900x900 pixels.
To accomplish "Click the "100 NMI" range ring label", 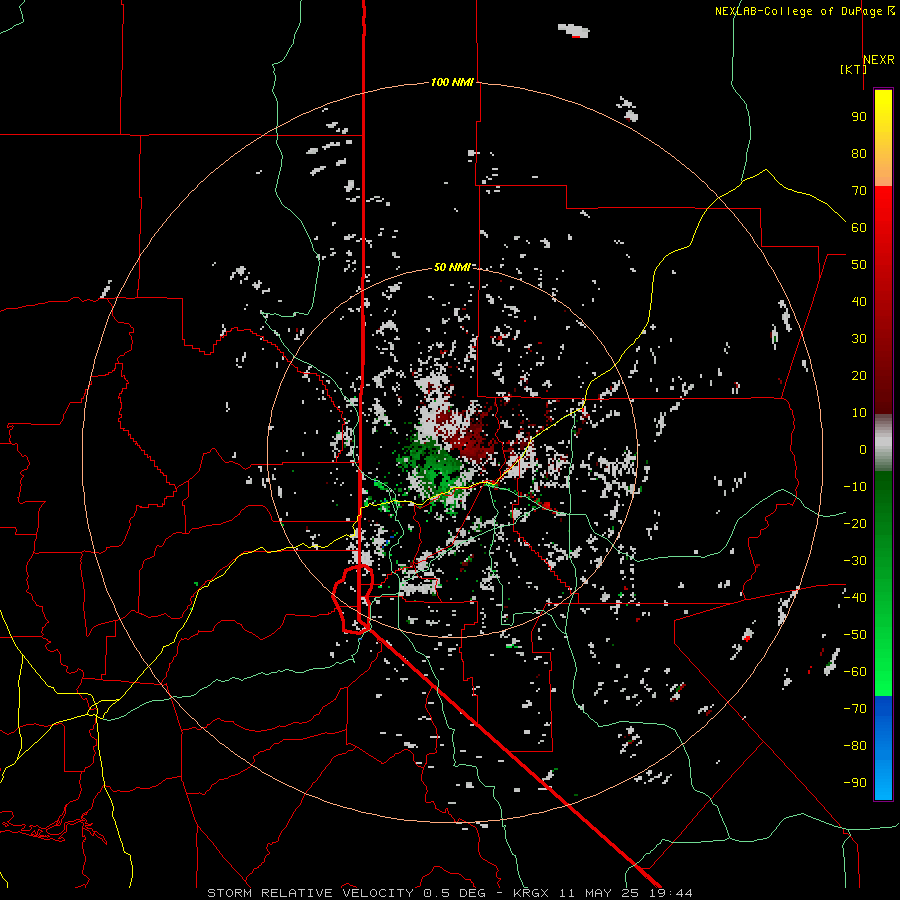I will 452,83.
